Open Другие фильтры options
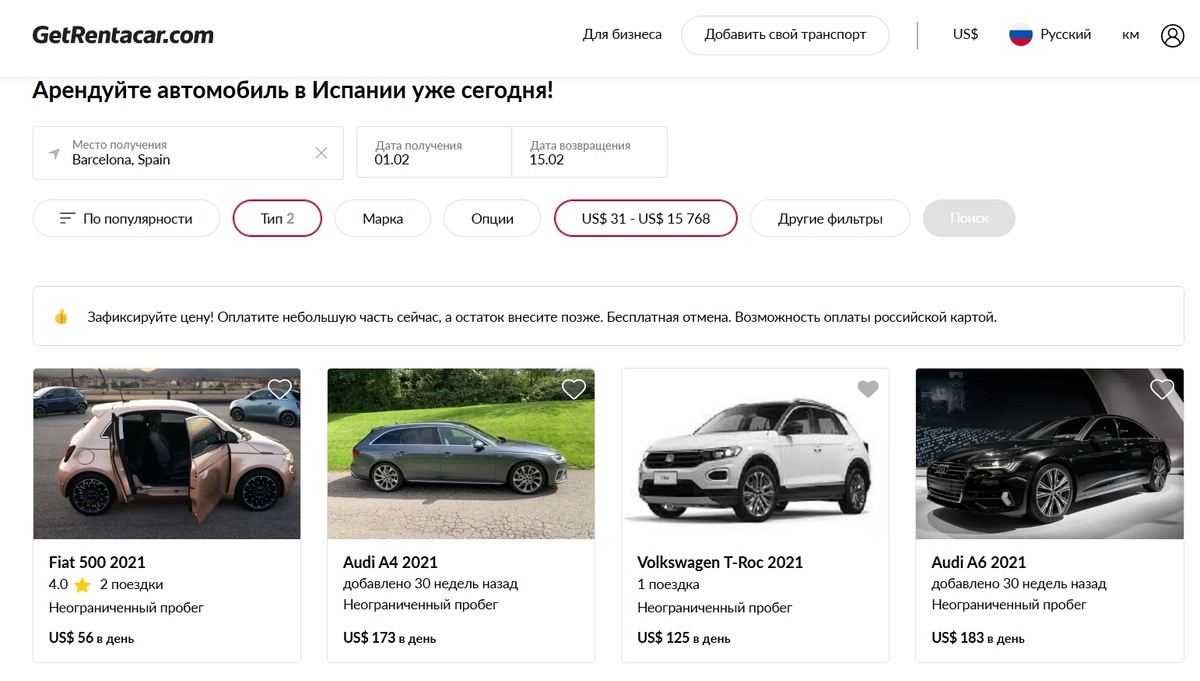This screenshot has height=681, width=1200. click(830, 218)
